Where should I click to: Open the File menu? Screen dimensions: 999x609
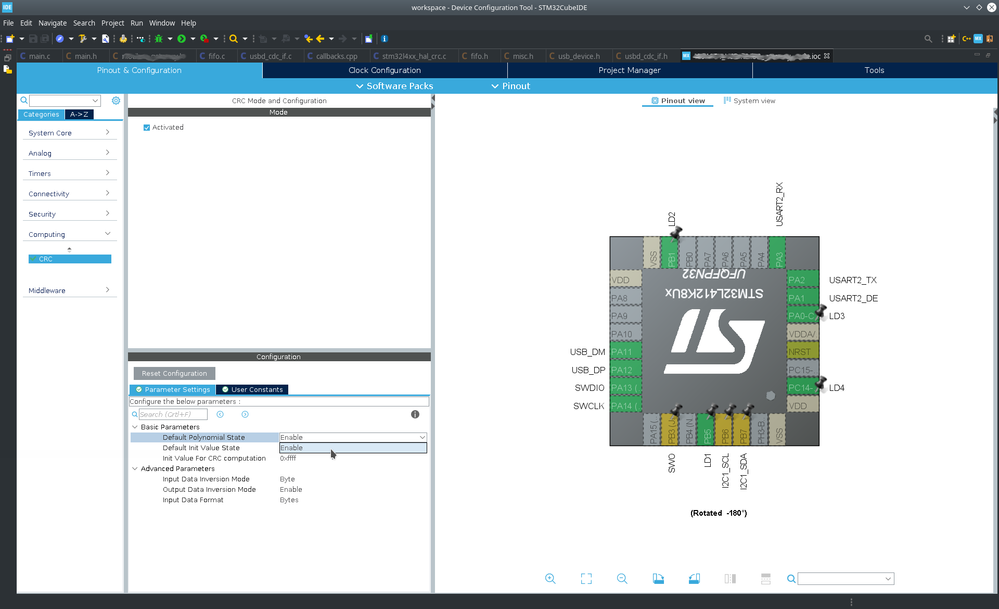coord(8,23)
